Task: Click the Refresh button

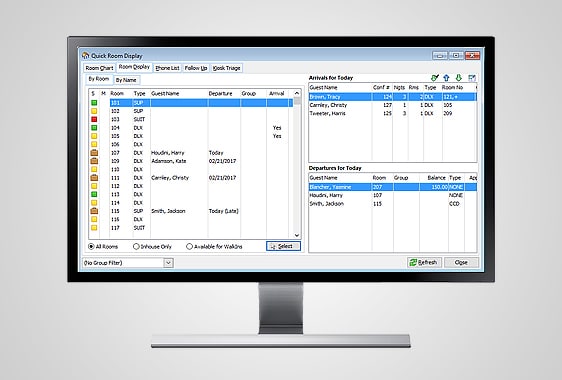Action: pyautogui.click(x=424, y=262)
